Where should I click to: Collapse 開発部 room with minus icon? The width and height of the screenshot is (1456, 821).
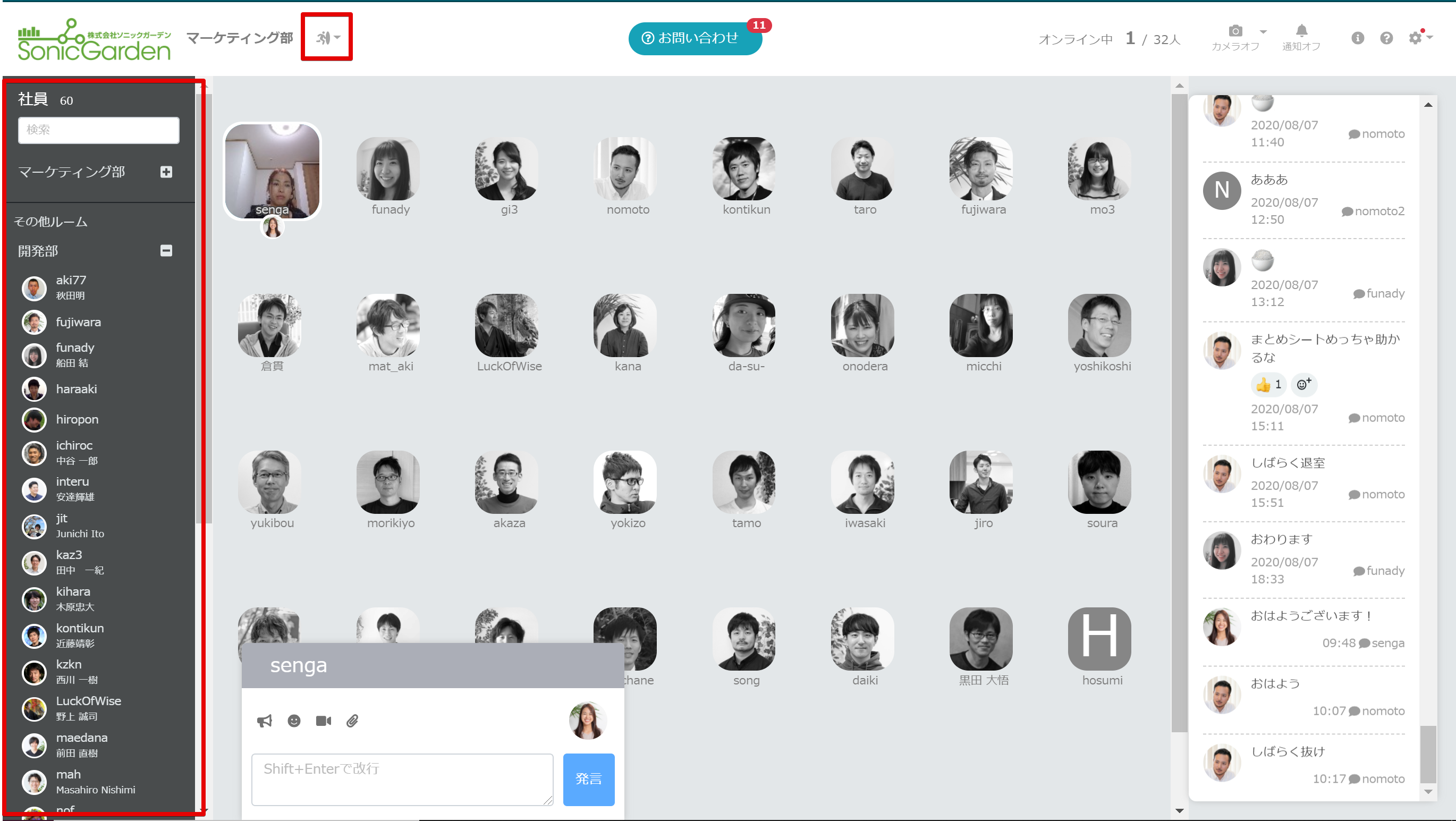[x=166, y=250]
